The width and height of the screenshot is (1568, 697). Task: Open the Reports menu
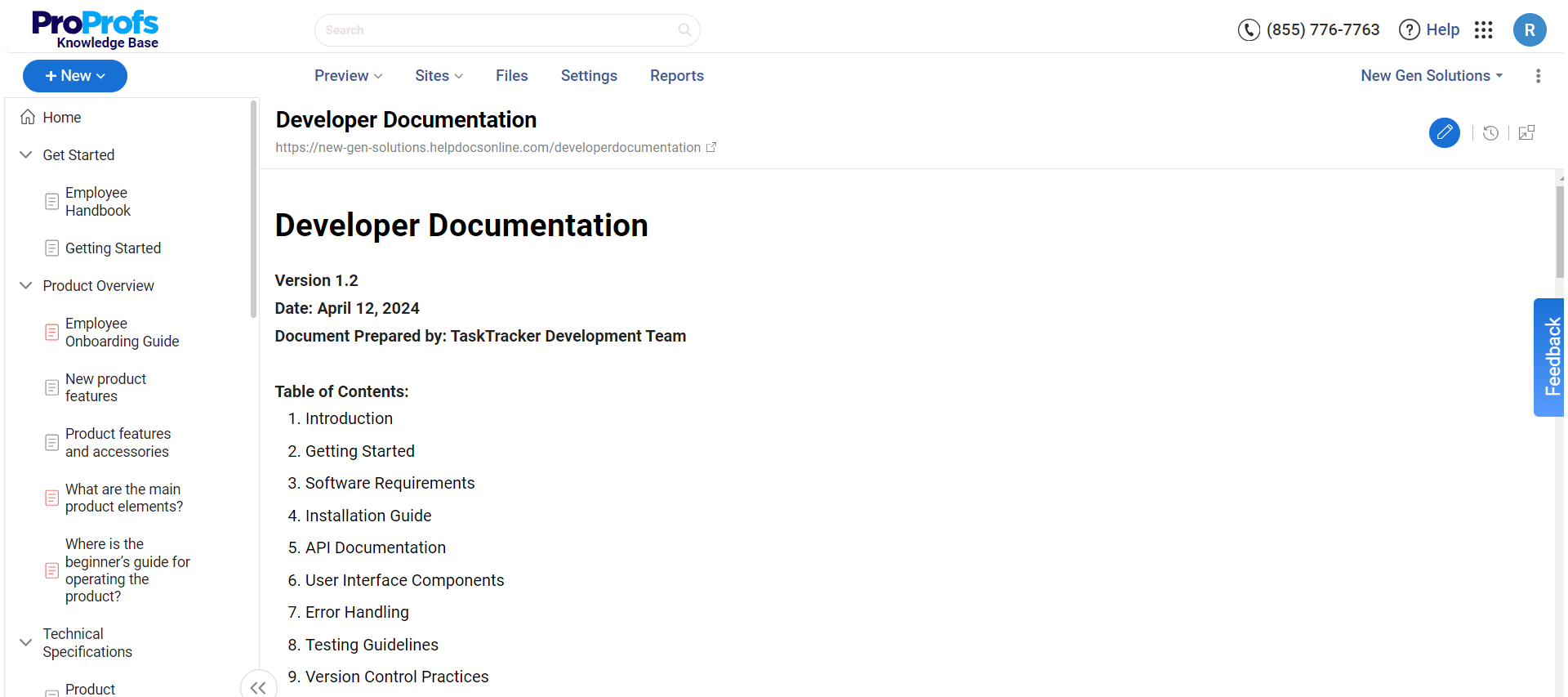[x=677, y=76]
